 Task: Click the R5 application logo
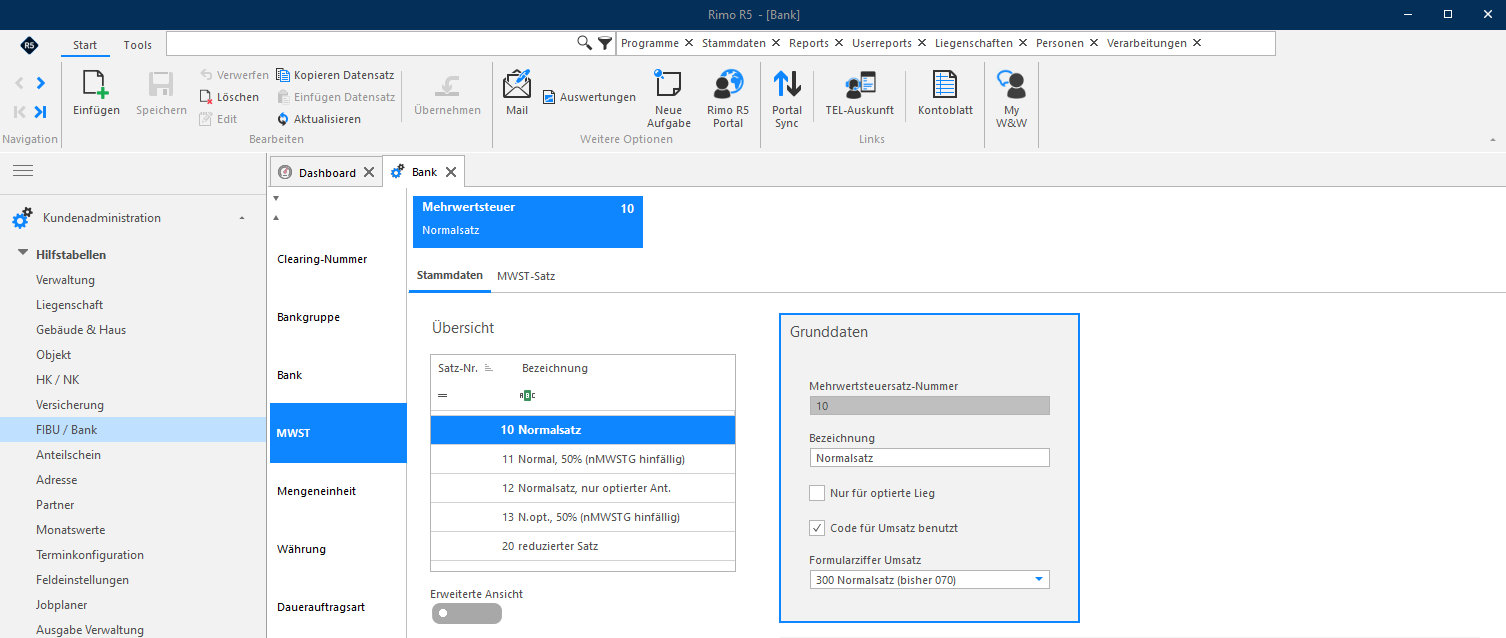(x=30, y=45)
